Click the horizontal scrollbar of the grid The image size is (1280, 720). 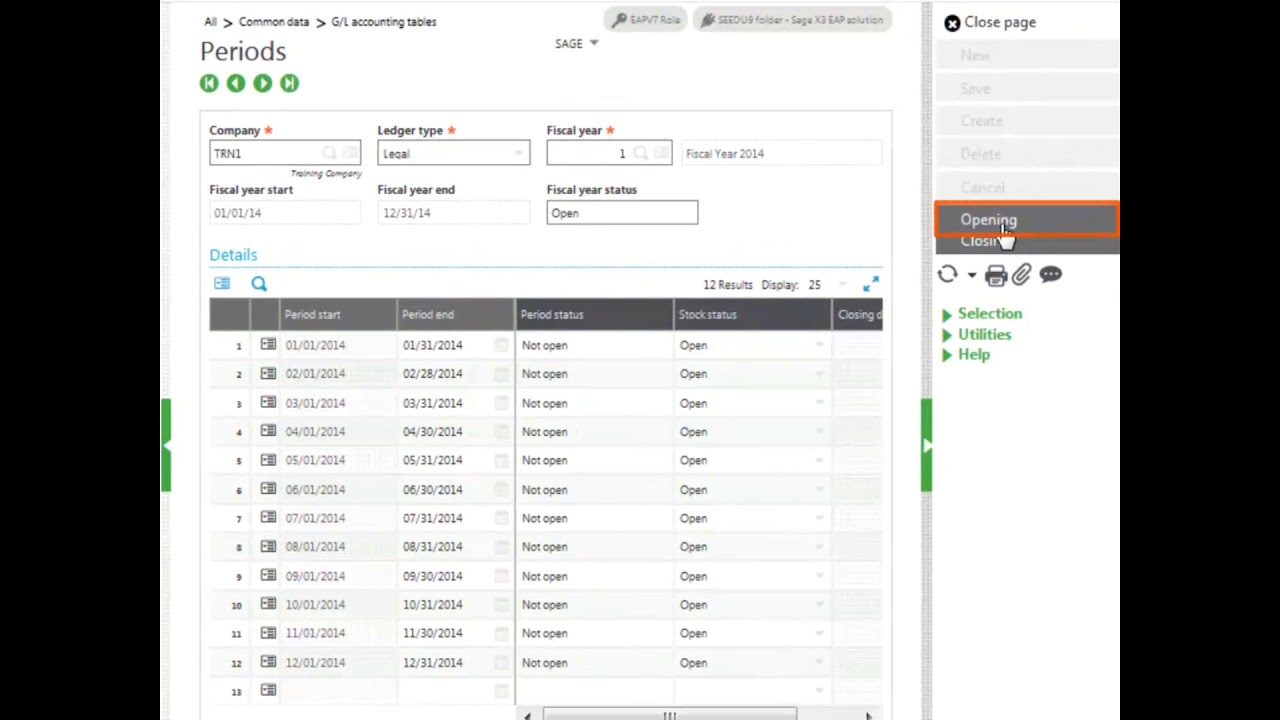pyautogui.click(x=670, y=715)
